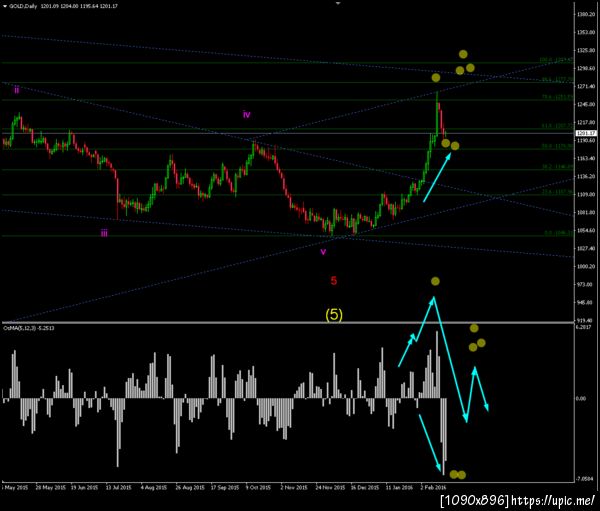Click the 4 Aug 2015 date label
600x511 pixels.
(154, 488)
